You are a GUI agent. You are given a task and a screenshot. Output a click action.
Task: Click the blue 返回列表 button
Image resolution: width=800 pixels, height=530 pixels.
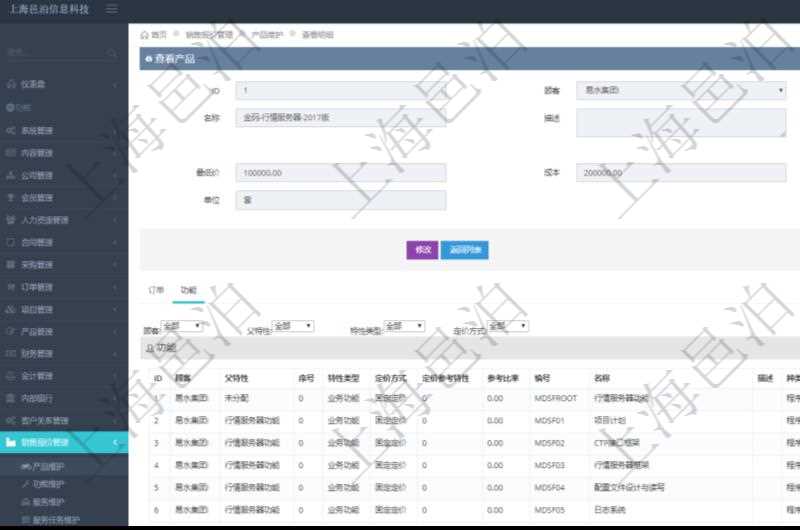pos(465,250)
